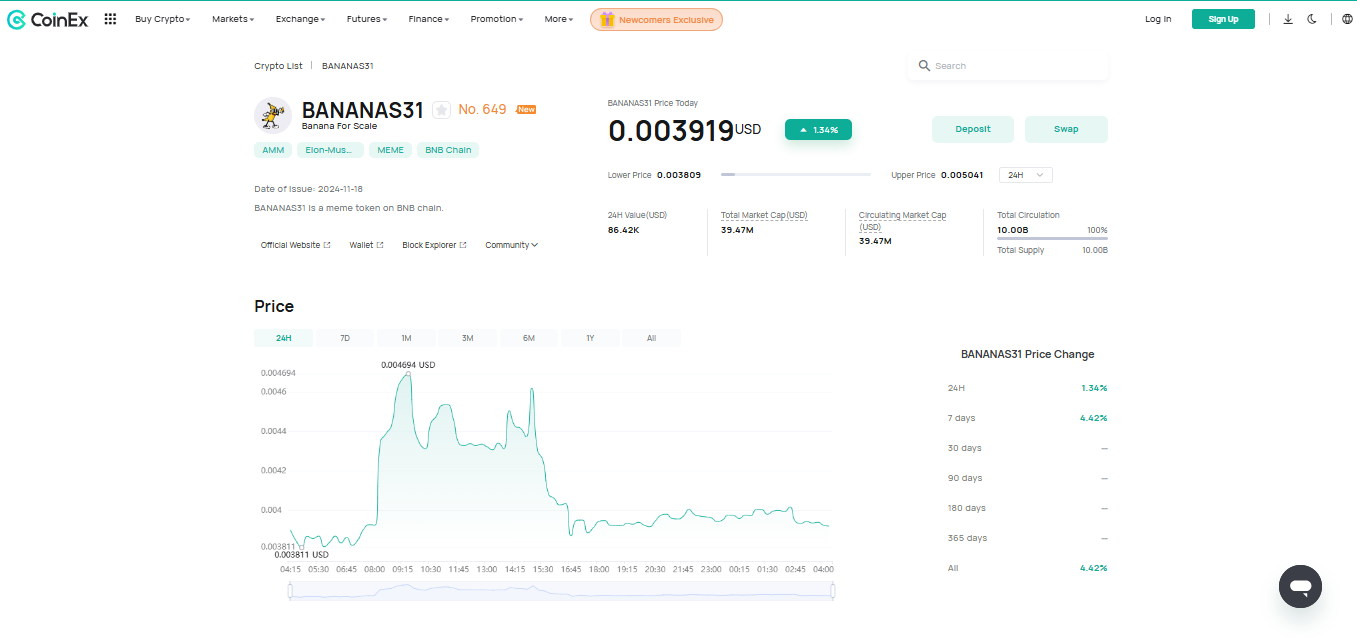Click the CoinEx logo
This screenshot has width=1357, height=638.
pos(47,19)
